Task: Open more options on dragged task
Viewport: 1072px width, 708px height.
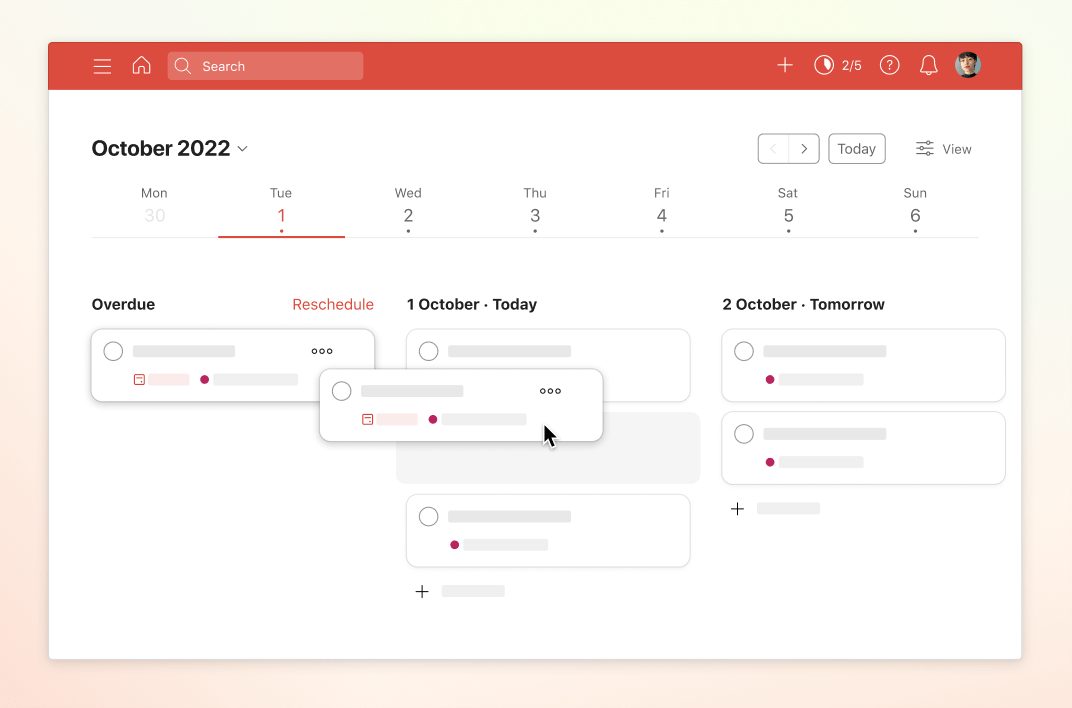Action: pyautogui.click(x=550, y=391)
